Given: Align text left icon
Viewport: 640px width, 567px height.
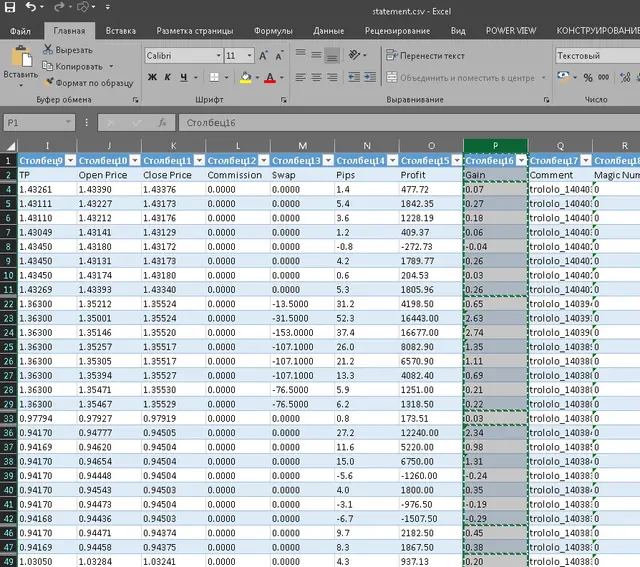Looking at the screenshot, I should pyautogui.click(x=300, y=77).
